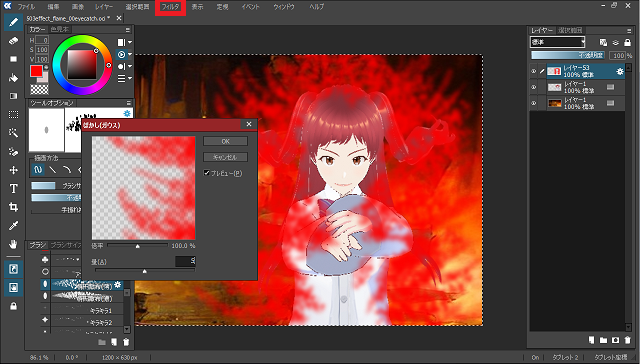Select the Text tool
This screenshot has height=364, width=640.
point(13,189)
